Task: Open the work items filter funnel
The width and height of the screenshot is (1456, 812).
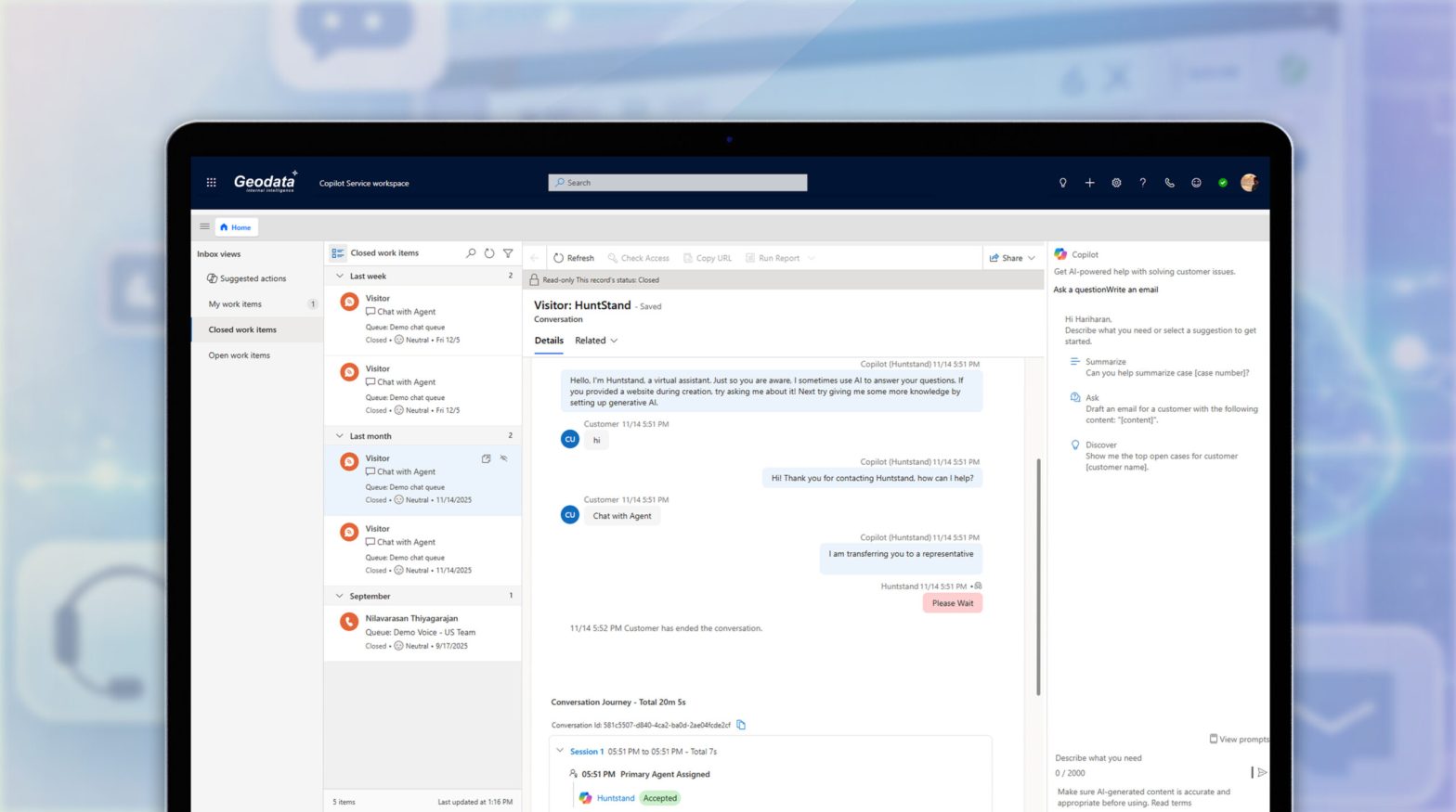Action: [508, 252]
